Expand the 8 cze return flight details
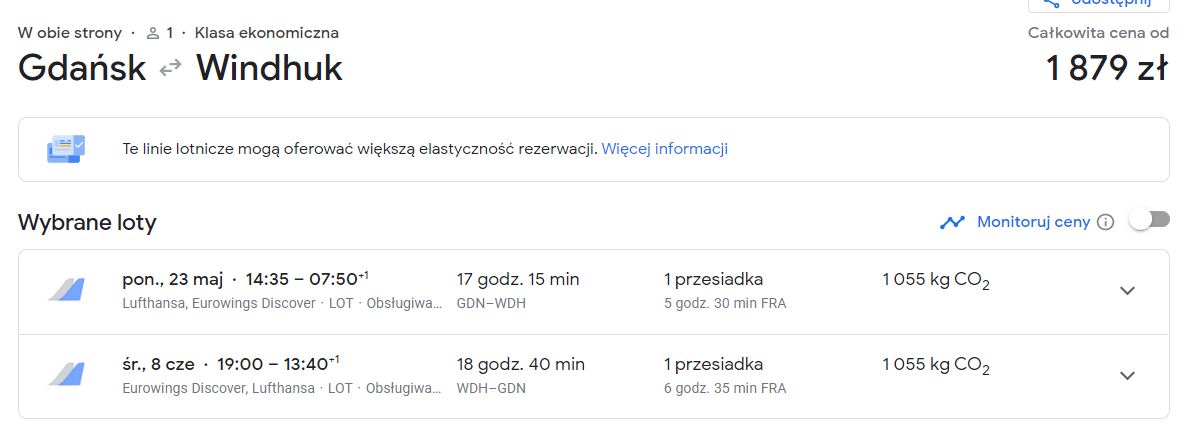 click(1127, 375)
